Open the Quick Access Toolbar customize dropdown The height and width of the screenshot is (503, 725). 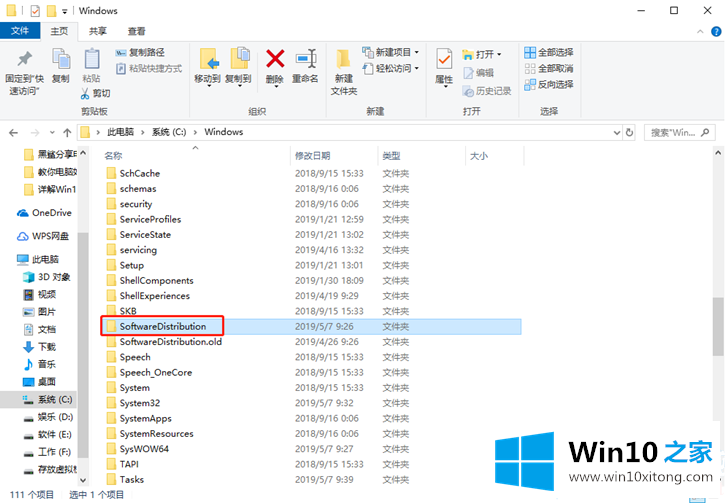(65, 11)
